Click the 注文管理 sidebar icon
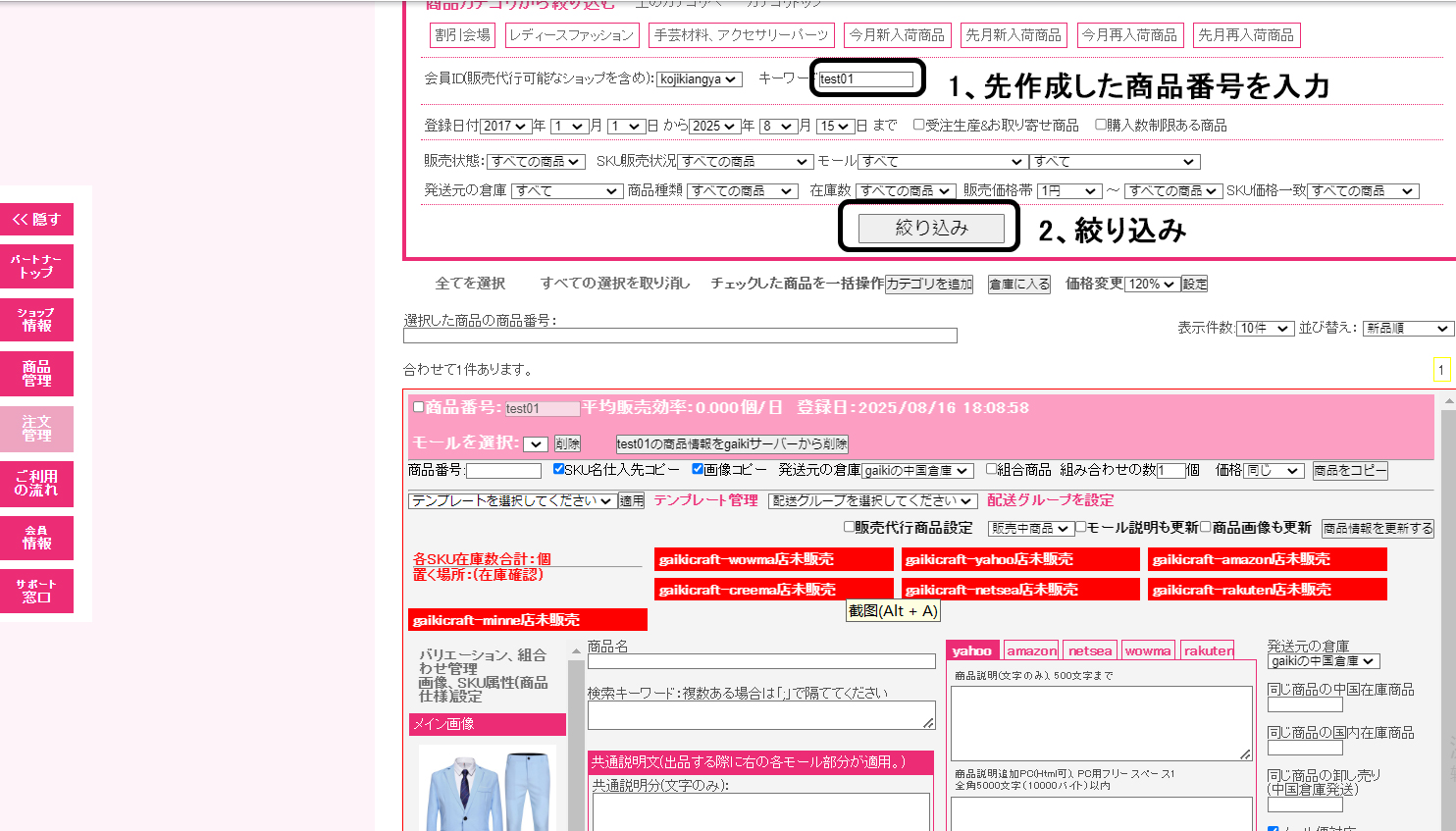1456x831 pixels. [36, 429]
